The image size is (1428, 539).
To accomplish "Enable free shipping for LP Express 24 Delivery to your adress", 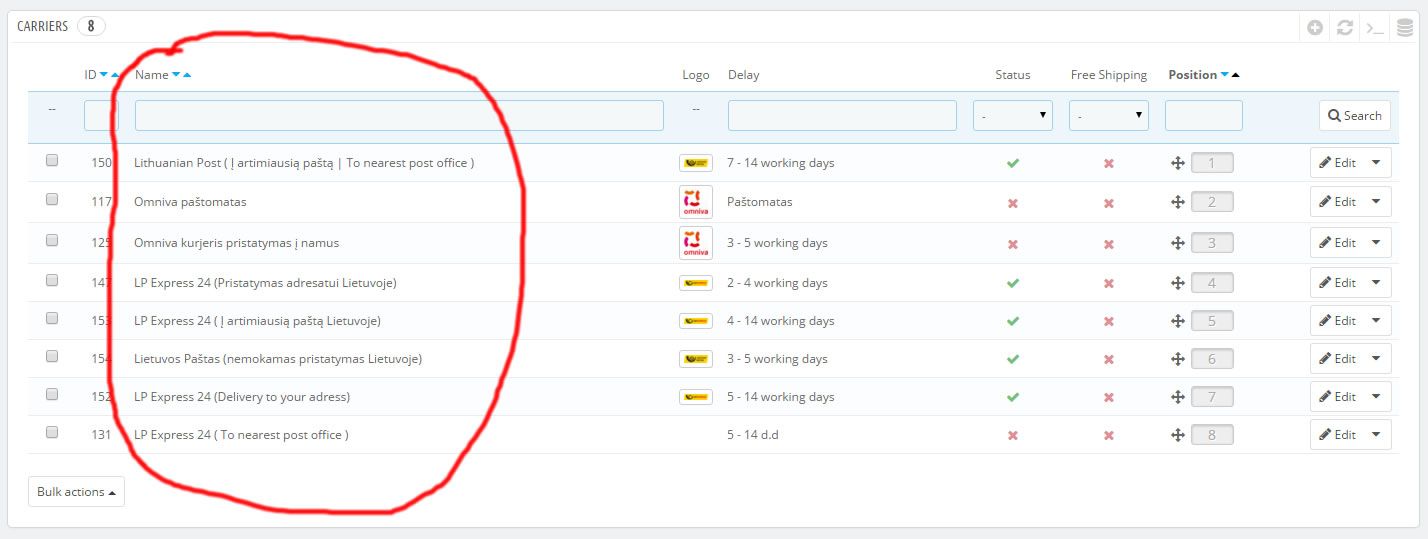I will click(1108, 398).
